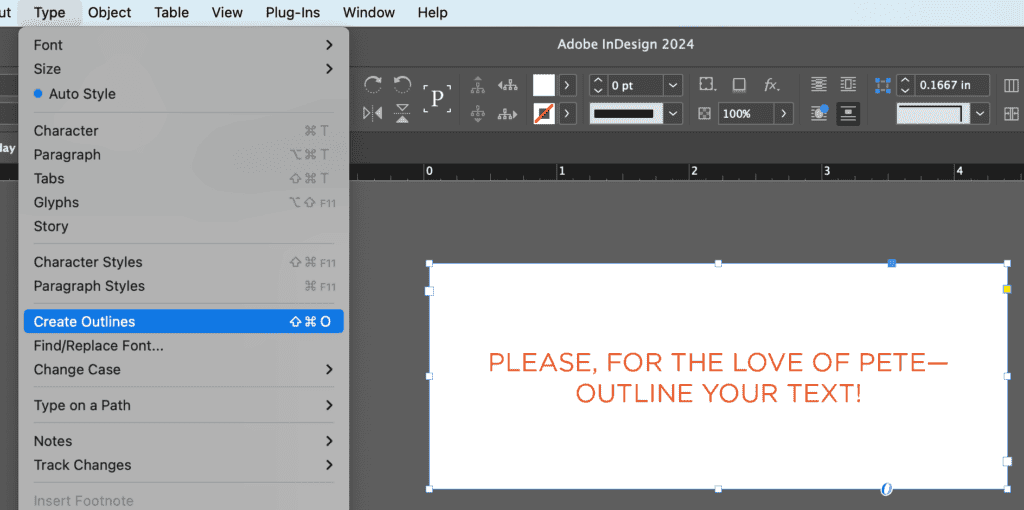
Task: Select Create Outlines menu item
Action: [x=184, y=321]
